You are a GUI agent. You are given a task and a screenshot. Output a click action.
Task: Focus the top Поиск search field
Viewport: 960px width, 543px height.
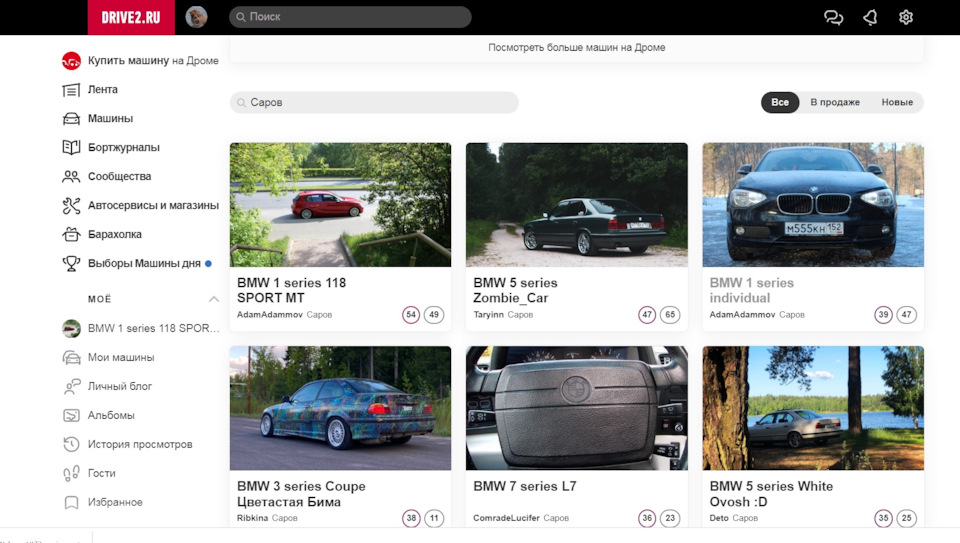(350, 17)
